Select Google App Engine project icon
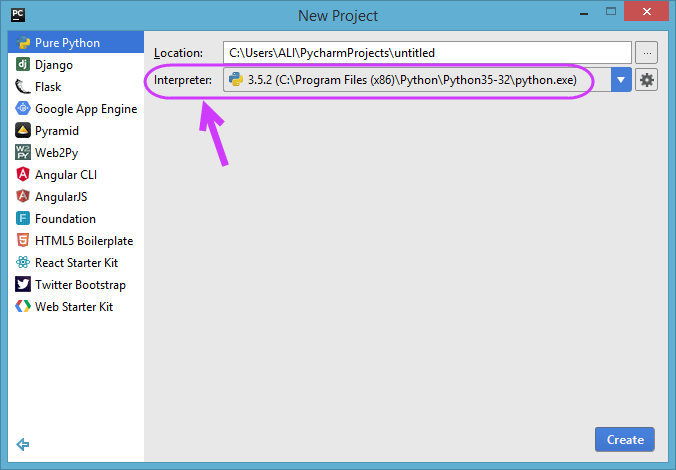Screen dimensions: 676x470 22,109
